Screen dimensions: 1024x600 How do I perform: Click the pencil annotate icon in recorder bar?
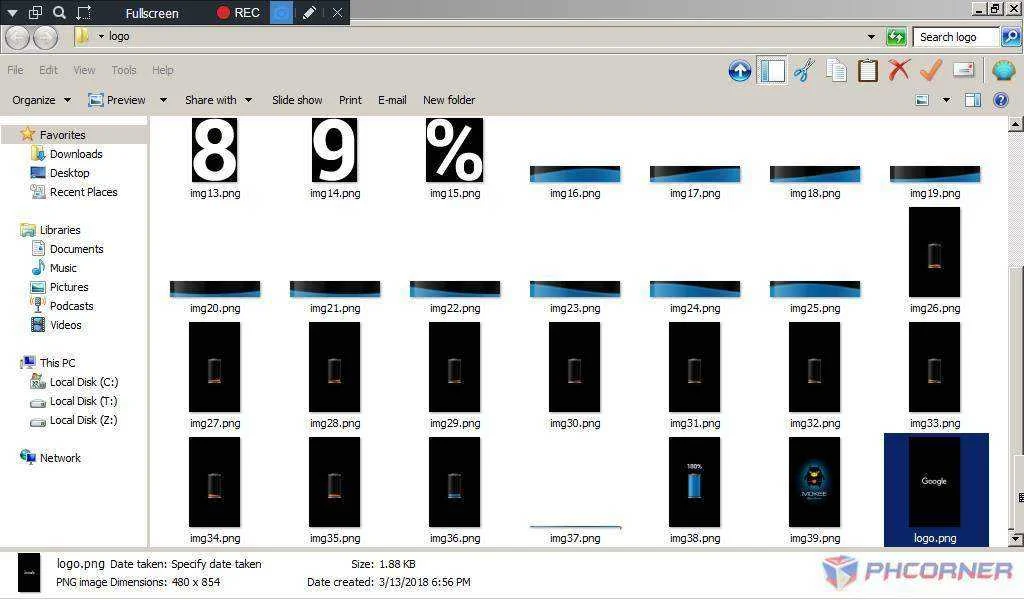pyautogui.click(x=309, y=12)
